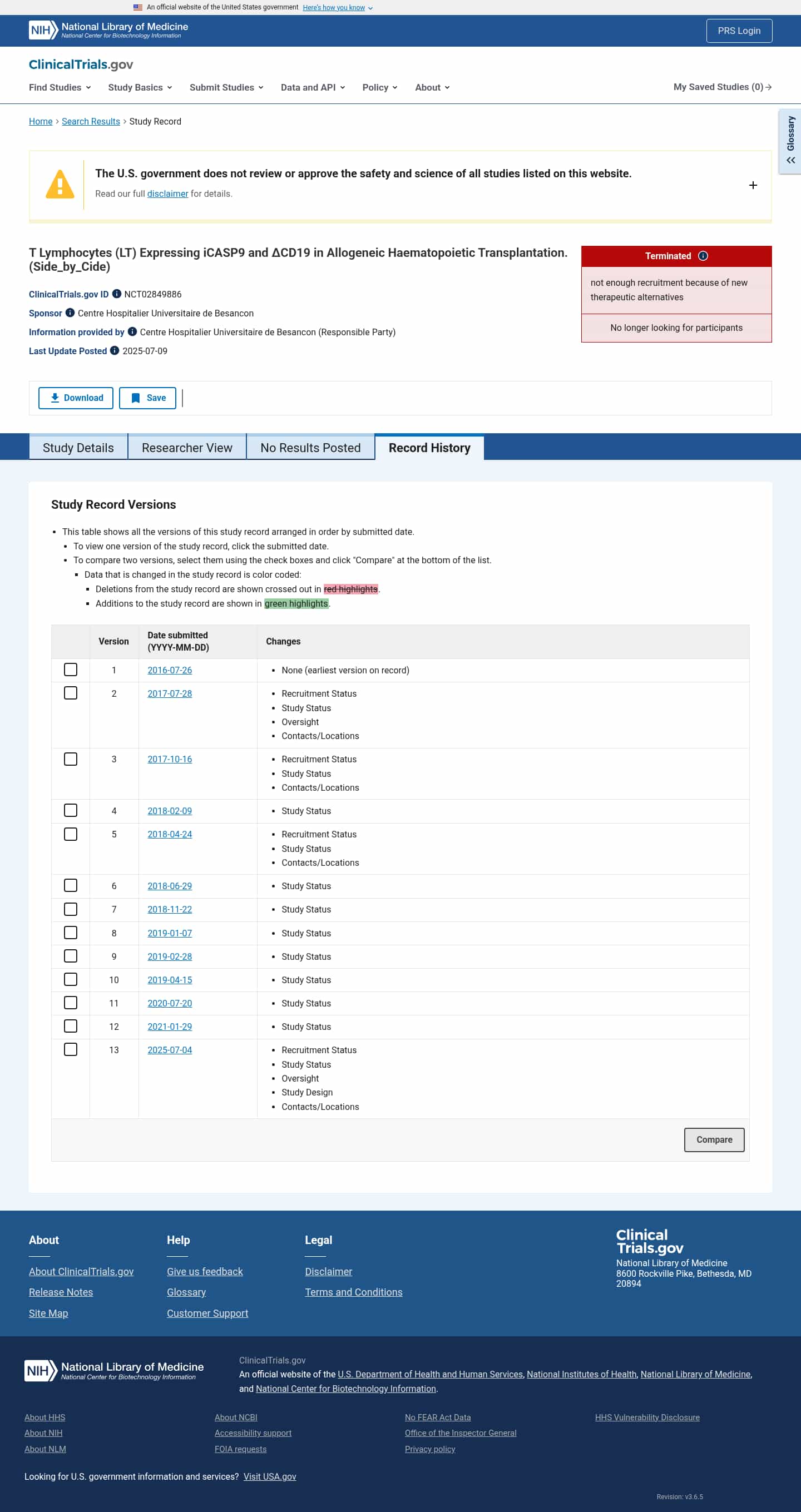Open Terms and Conditions link
This screenshot has height=1512, width=801.
(x=354, y=1292)
